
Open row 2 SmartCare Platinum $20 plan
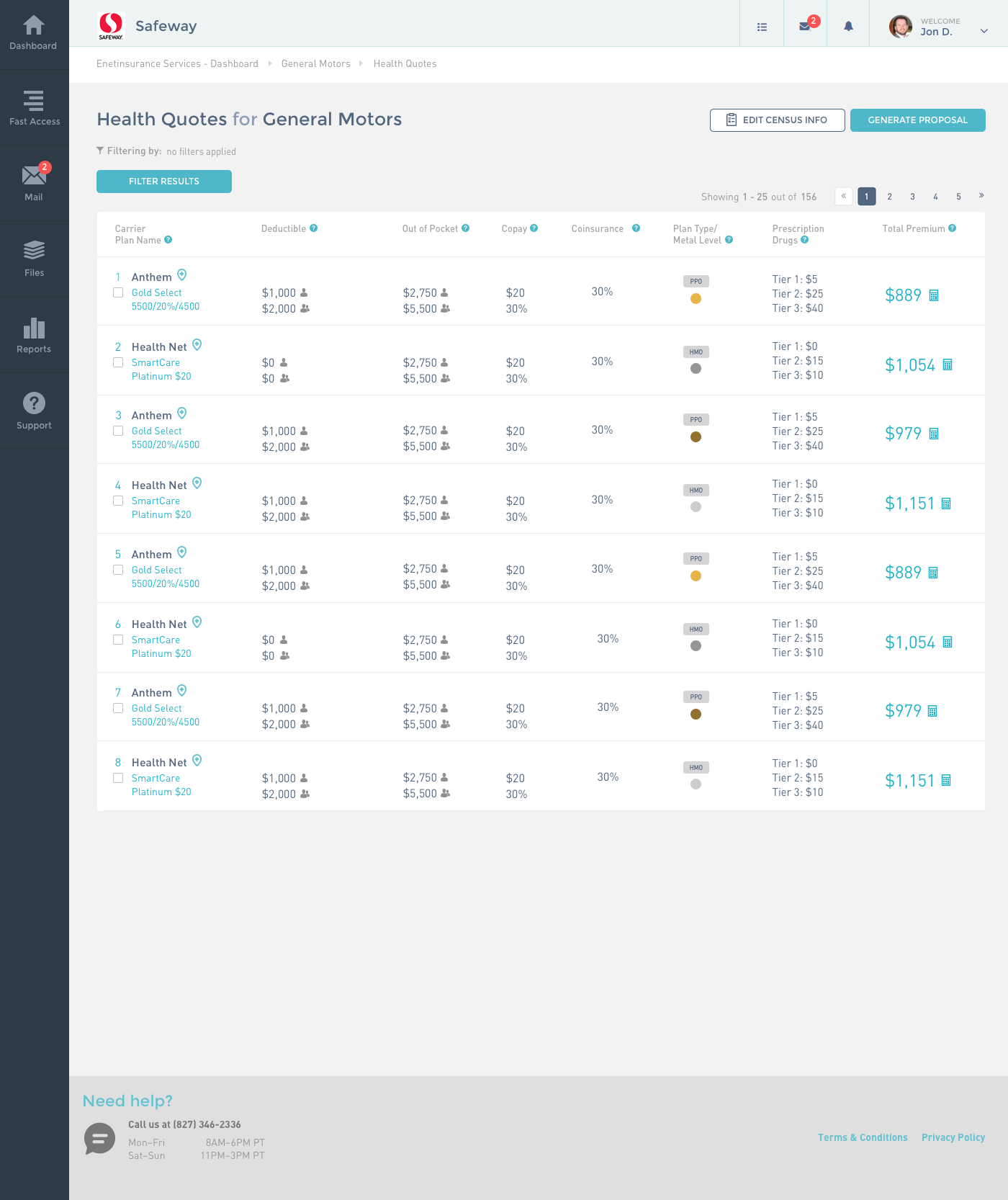coord(161,370)
